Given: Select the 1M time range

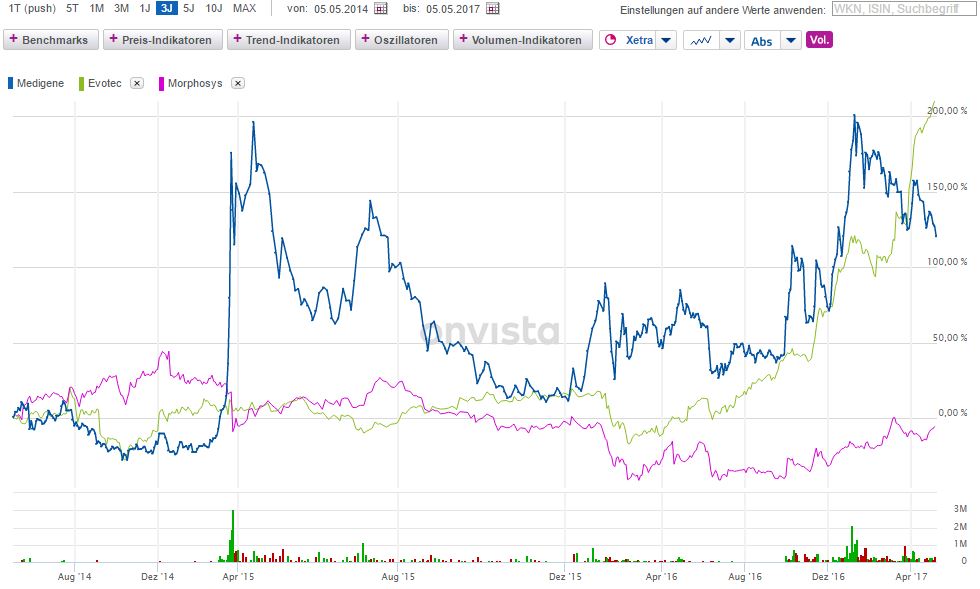Looking at the screenshot, I should [x=96, y=9].
